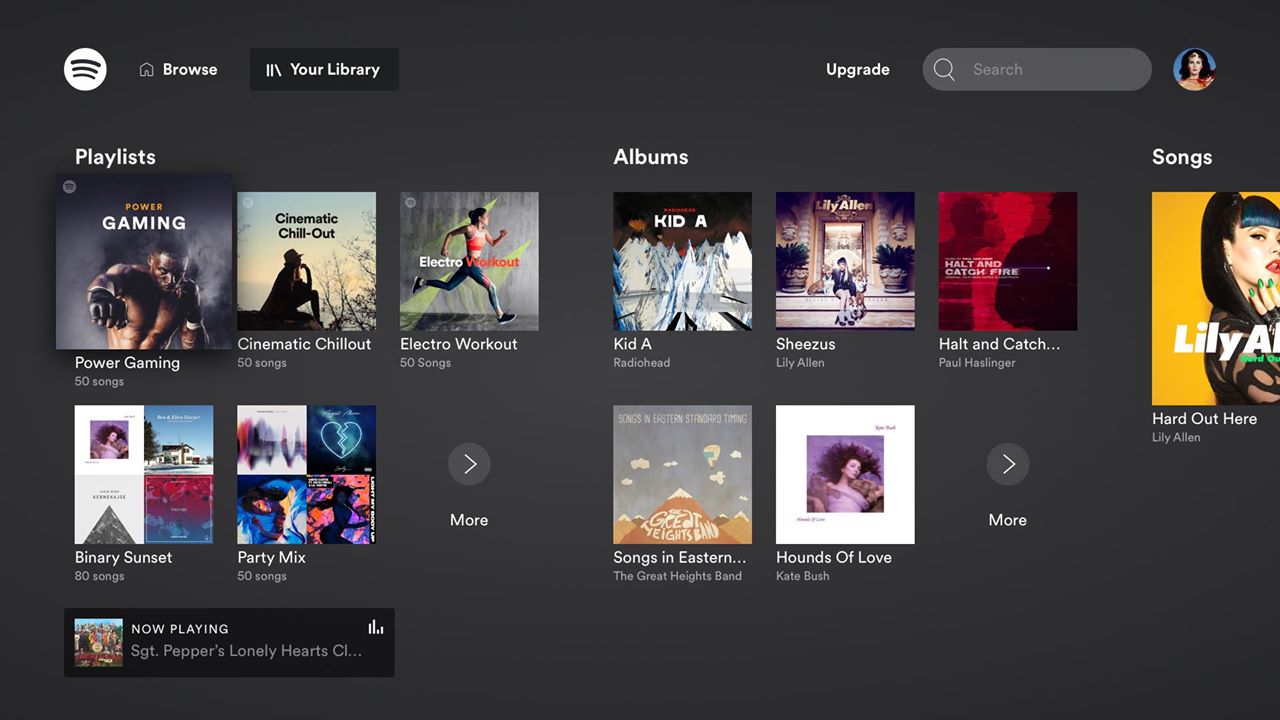Image resolution: width=1280 pixels, height=720 pixels.
Task: Click the 'Power Gaming' playlist title
Action: (x=127, y=363)
